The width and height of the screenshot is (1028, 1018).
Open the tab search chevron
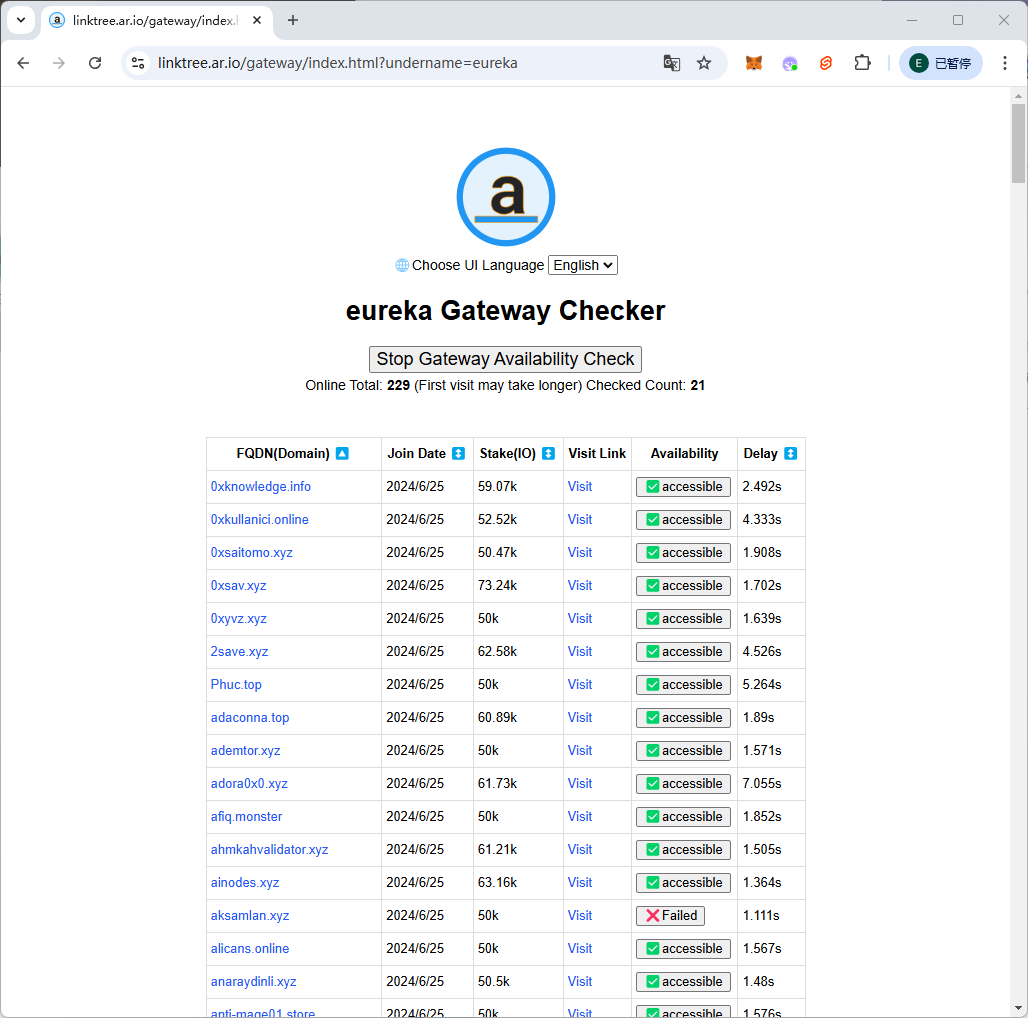click(21, 20)
